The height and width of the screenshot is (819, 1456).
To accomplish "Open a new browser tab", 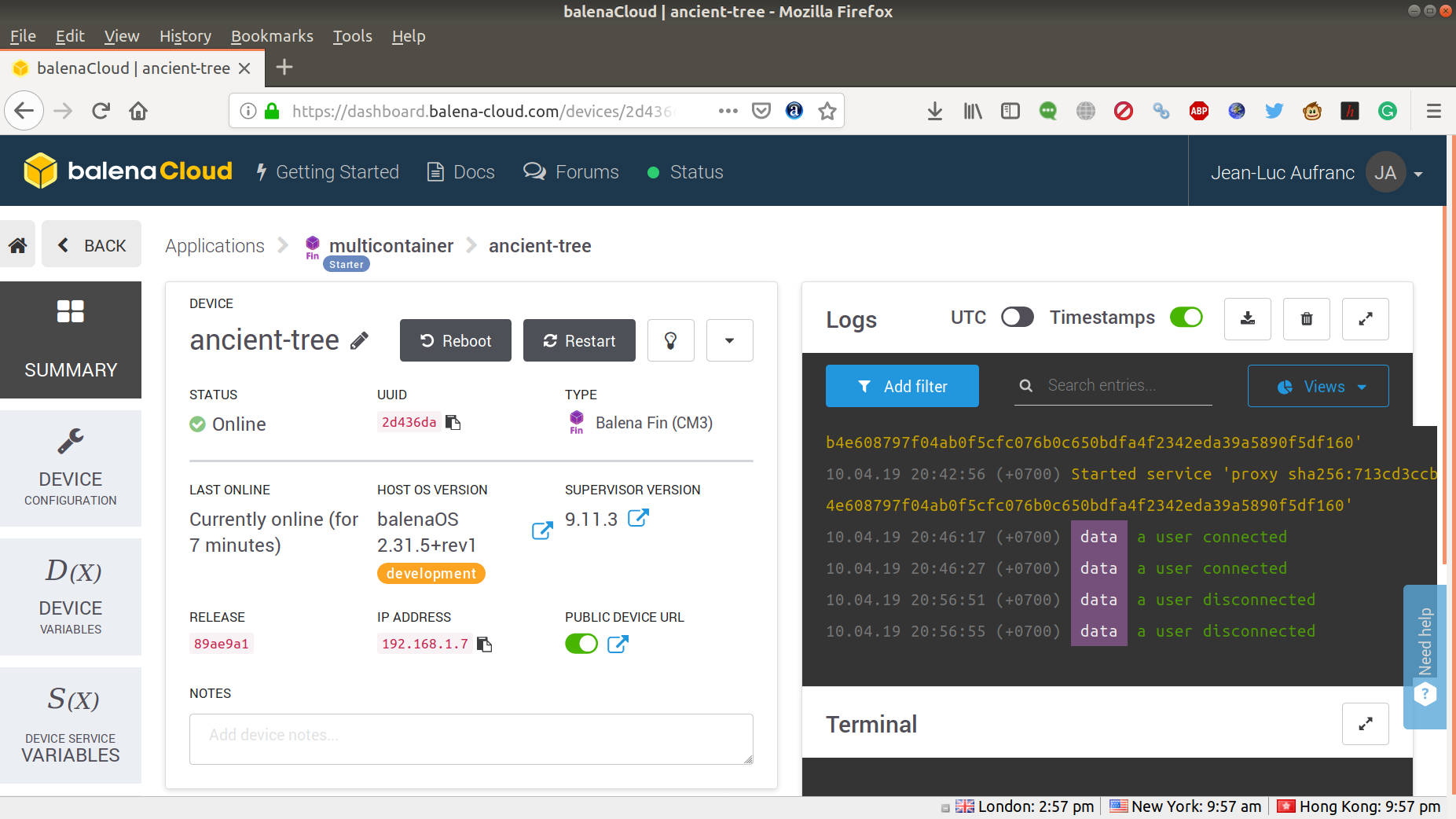I will [x=284, y=68].
